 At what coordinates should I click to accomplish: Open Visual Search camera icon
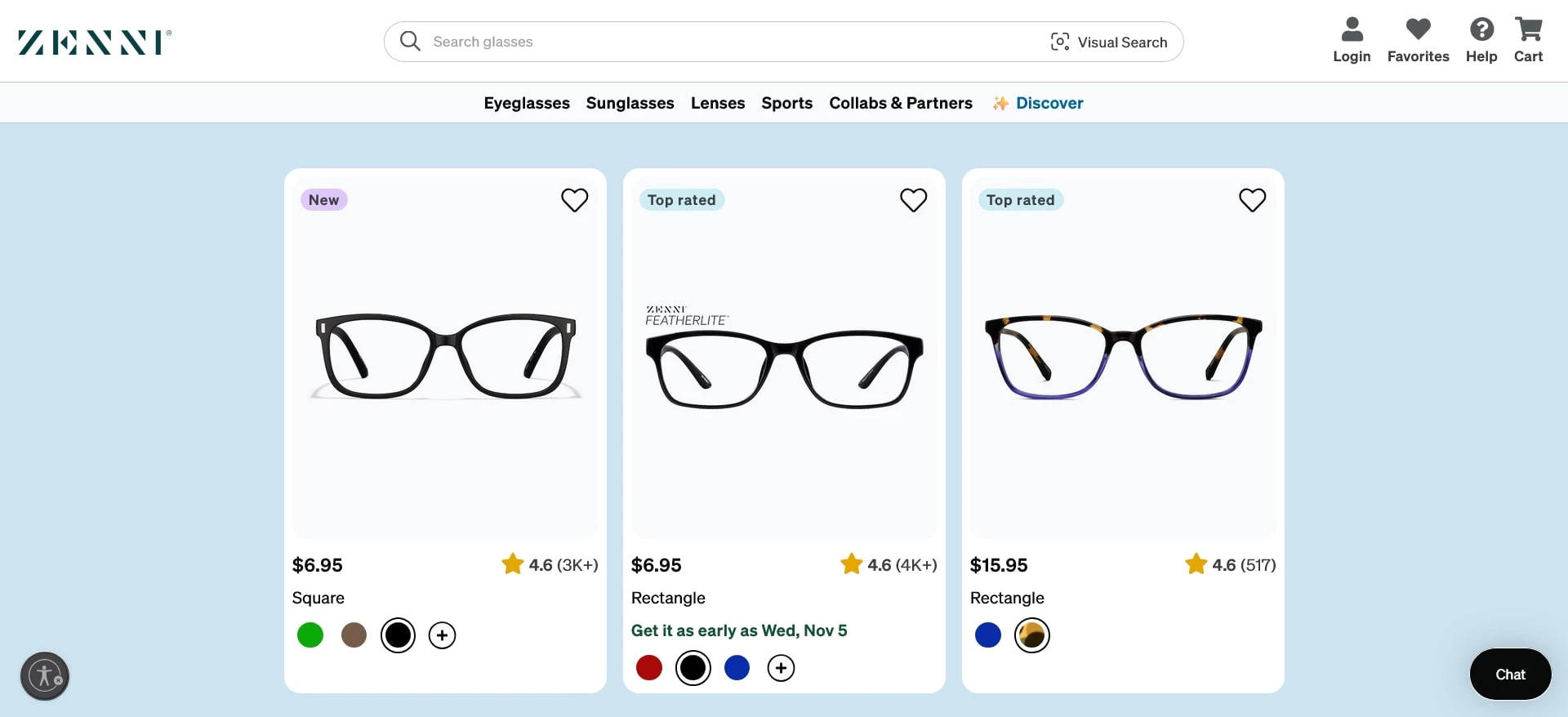(x=1060, y=42)
